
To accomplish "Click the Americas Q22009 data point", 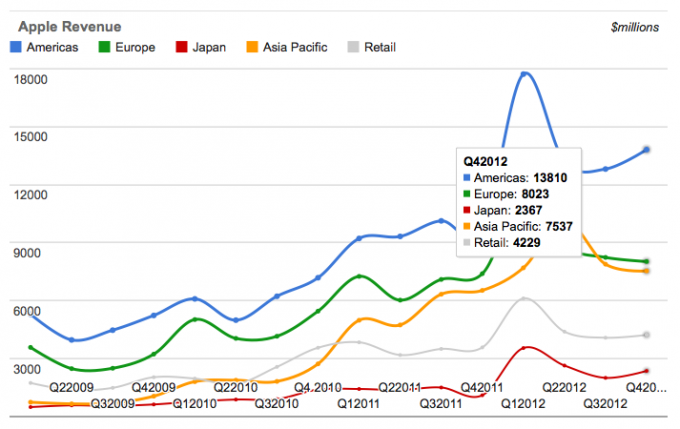I will 72,340.
